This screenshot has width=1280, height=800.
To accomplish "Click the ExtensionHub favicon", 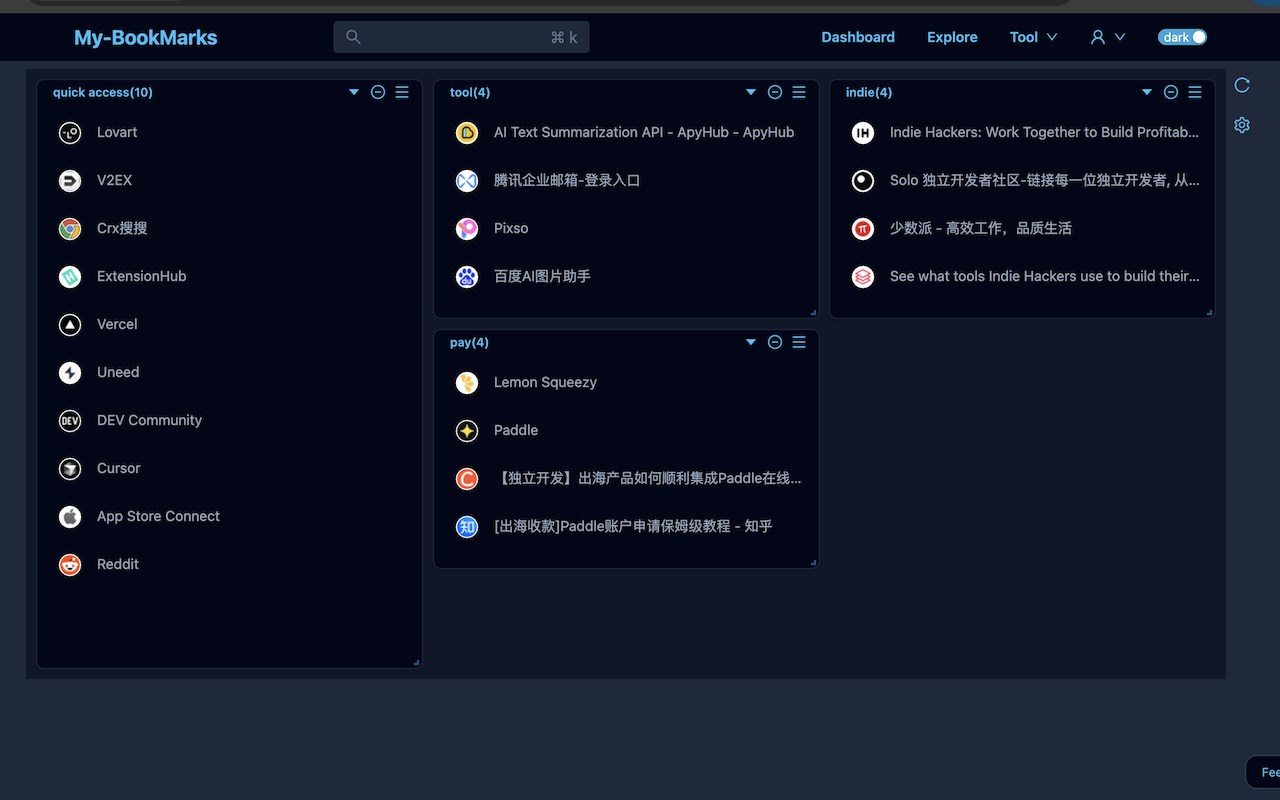I will pyautogui.click(x=70, y=276).
